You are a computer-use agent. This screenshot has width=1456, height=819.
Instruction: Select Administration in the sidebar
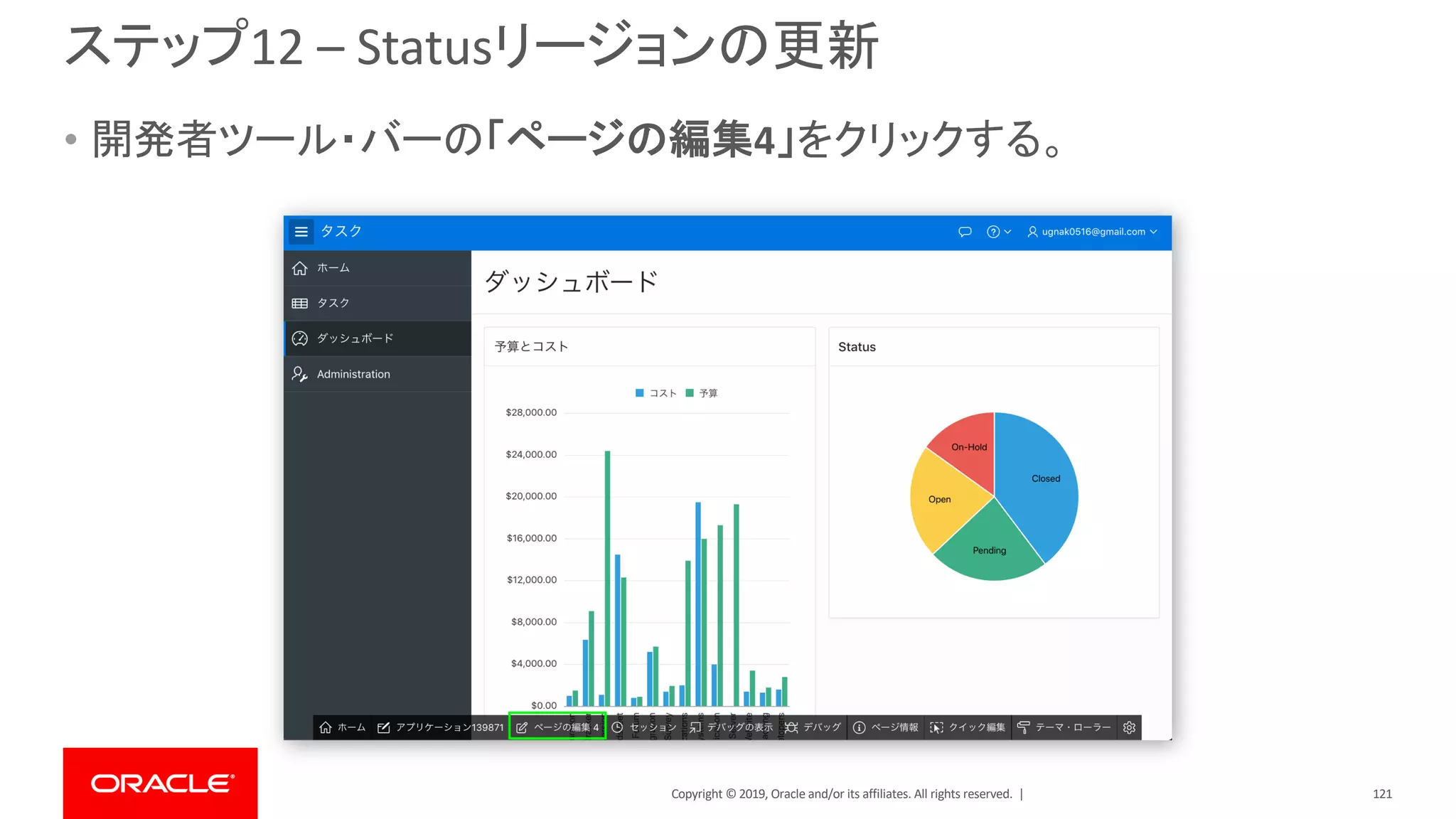click(x=377, y=374)
